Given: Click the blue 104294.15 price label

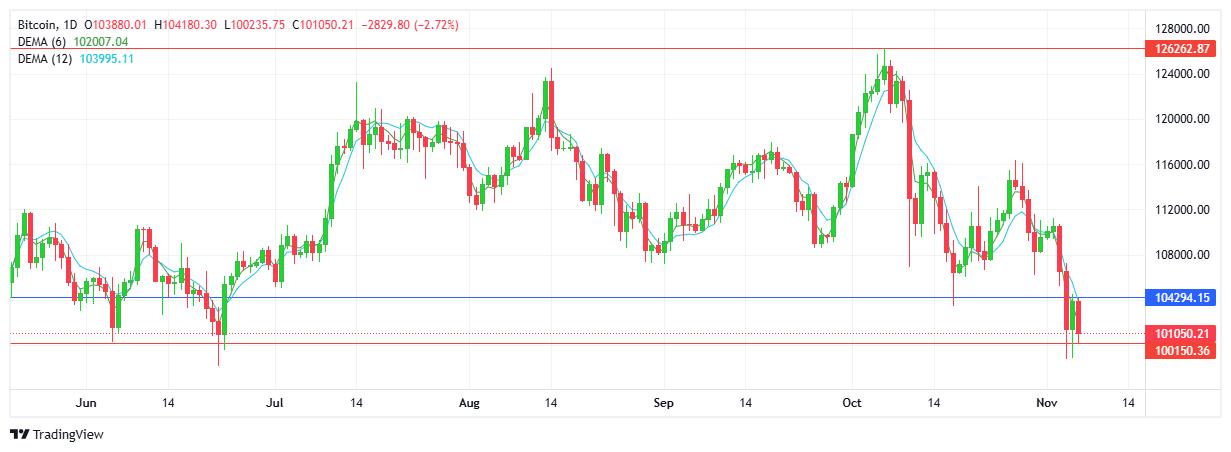Looking at the screenshot, I should pyautogui.click(x=1182, y=298).
